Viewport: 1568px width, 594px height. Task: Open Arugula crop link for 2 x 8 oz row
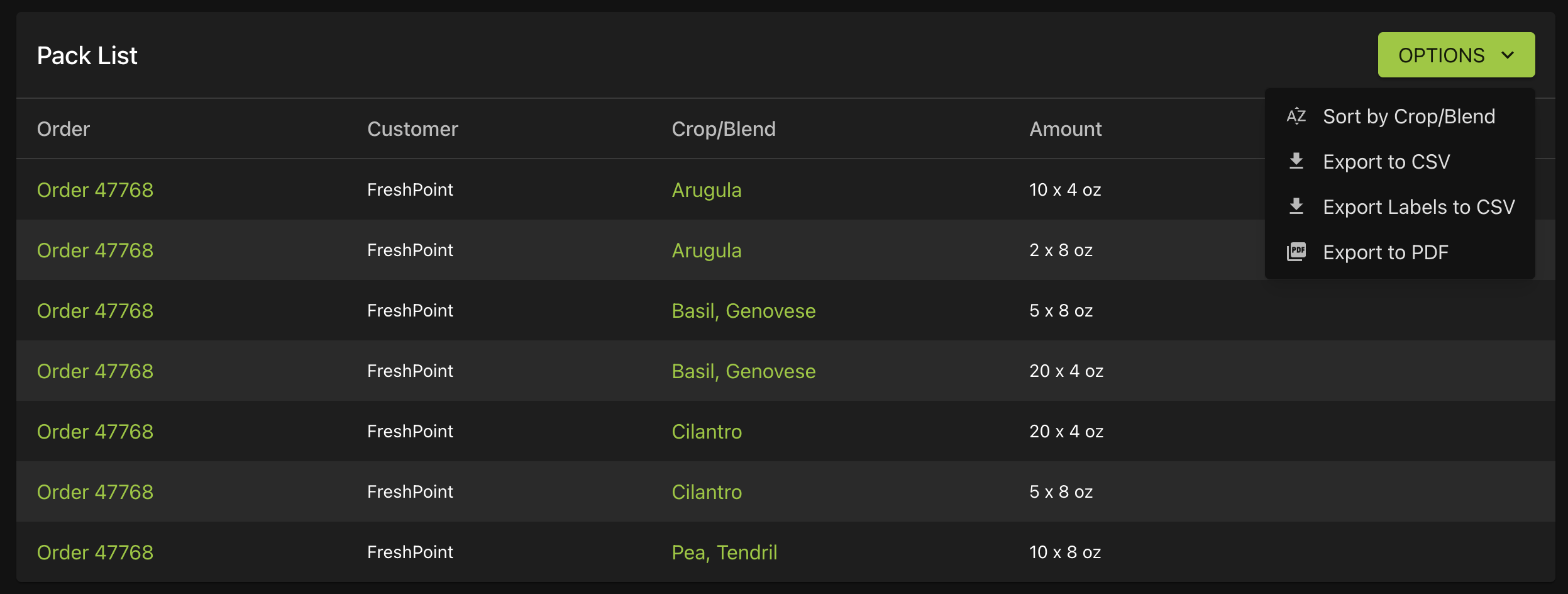[x=707, y=250]
